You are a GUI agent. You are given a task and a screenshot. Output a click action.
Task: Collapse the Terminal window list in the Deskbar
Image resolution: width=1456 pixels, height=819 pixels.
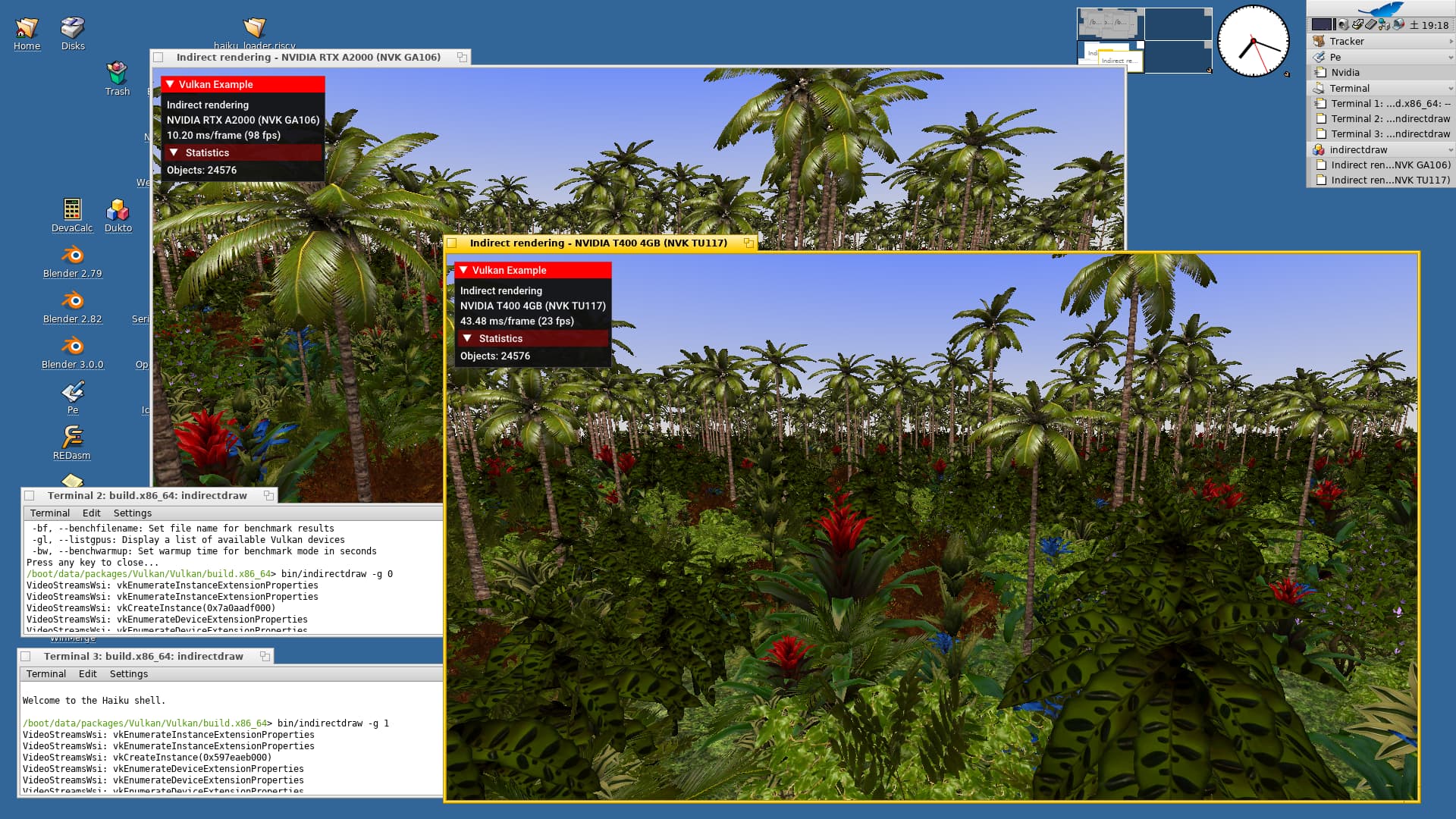point(1451,89)
